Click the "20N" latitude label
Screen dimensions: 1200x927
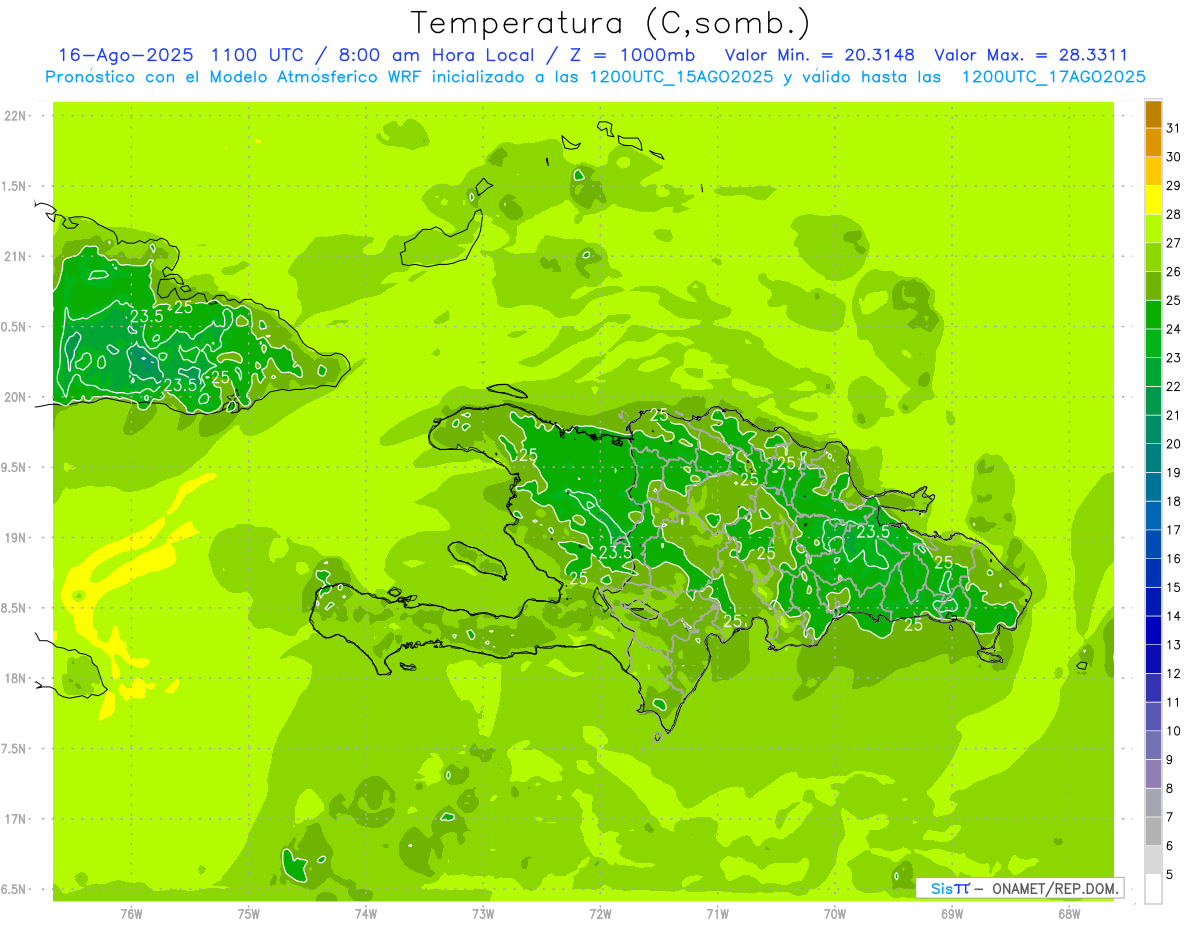pyautogui.click(x=15, y=397)
